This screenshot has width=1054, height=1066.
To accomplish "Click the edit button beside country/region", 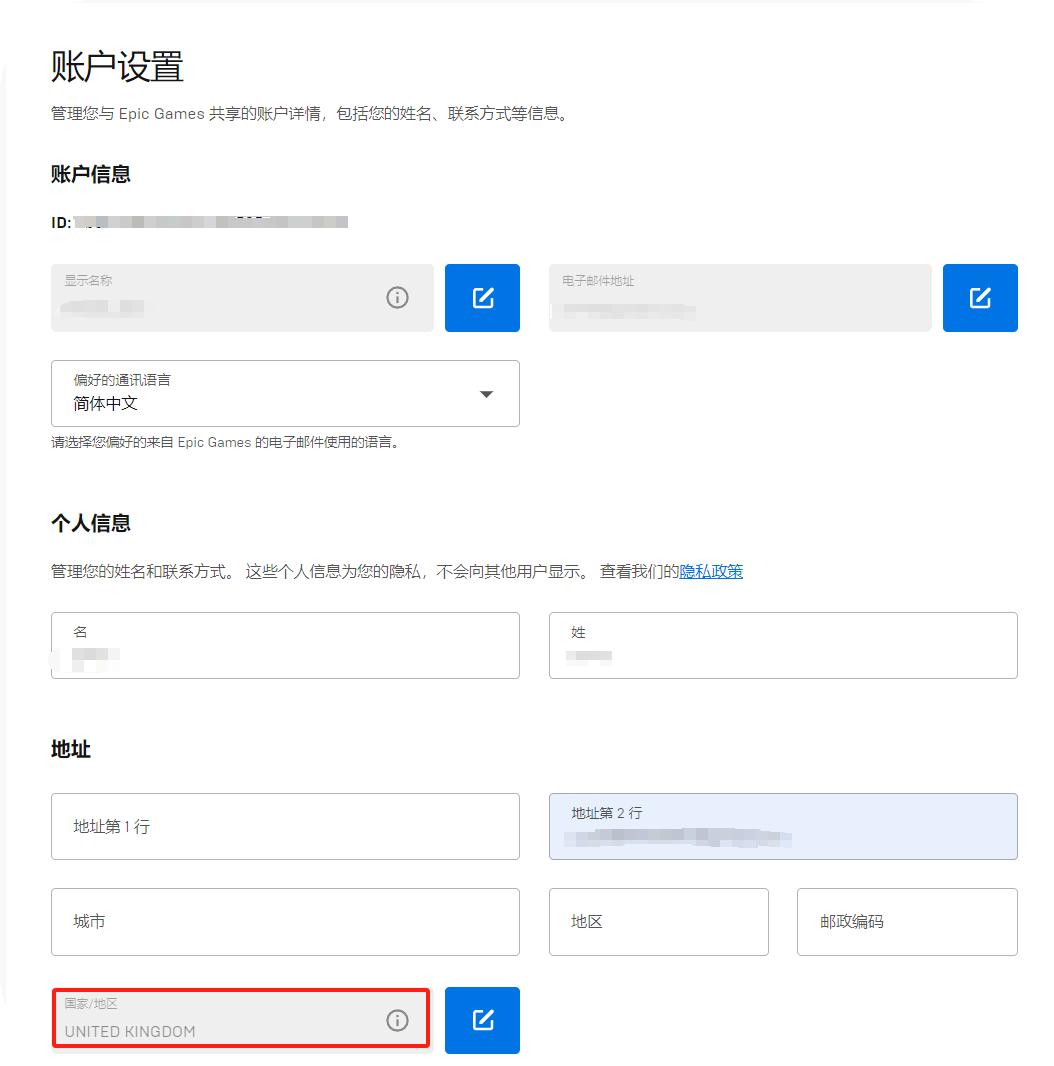I will [x=482, y=1020].
